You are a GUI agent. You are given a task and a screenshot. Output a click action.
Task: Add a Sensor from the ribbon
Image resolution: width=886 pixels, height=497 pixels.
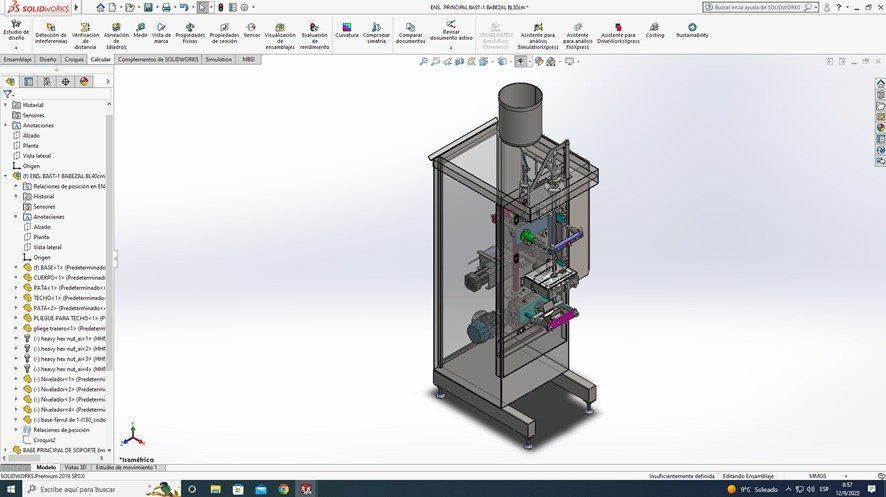251,30
